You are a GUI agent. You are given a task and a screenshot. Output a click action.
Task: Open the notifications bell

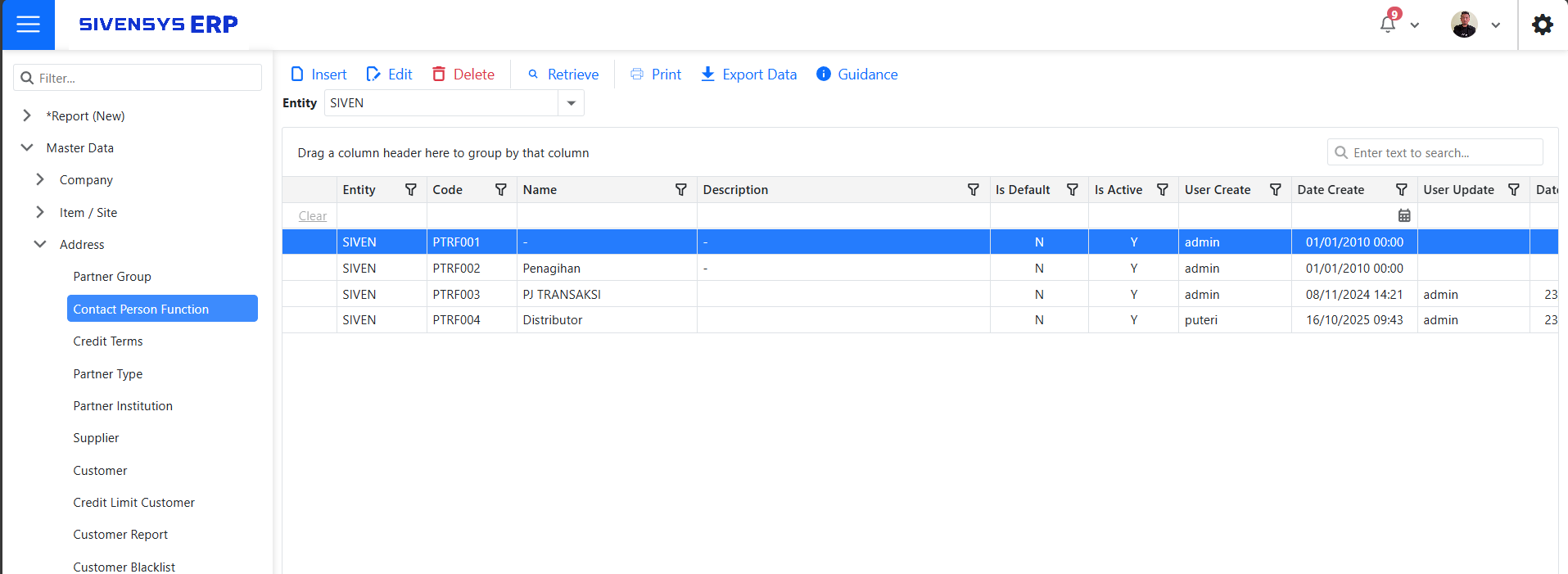1388,24
